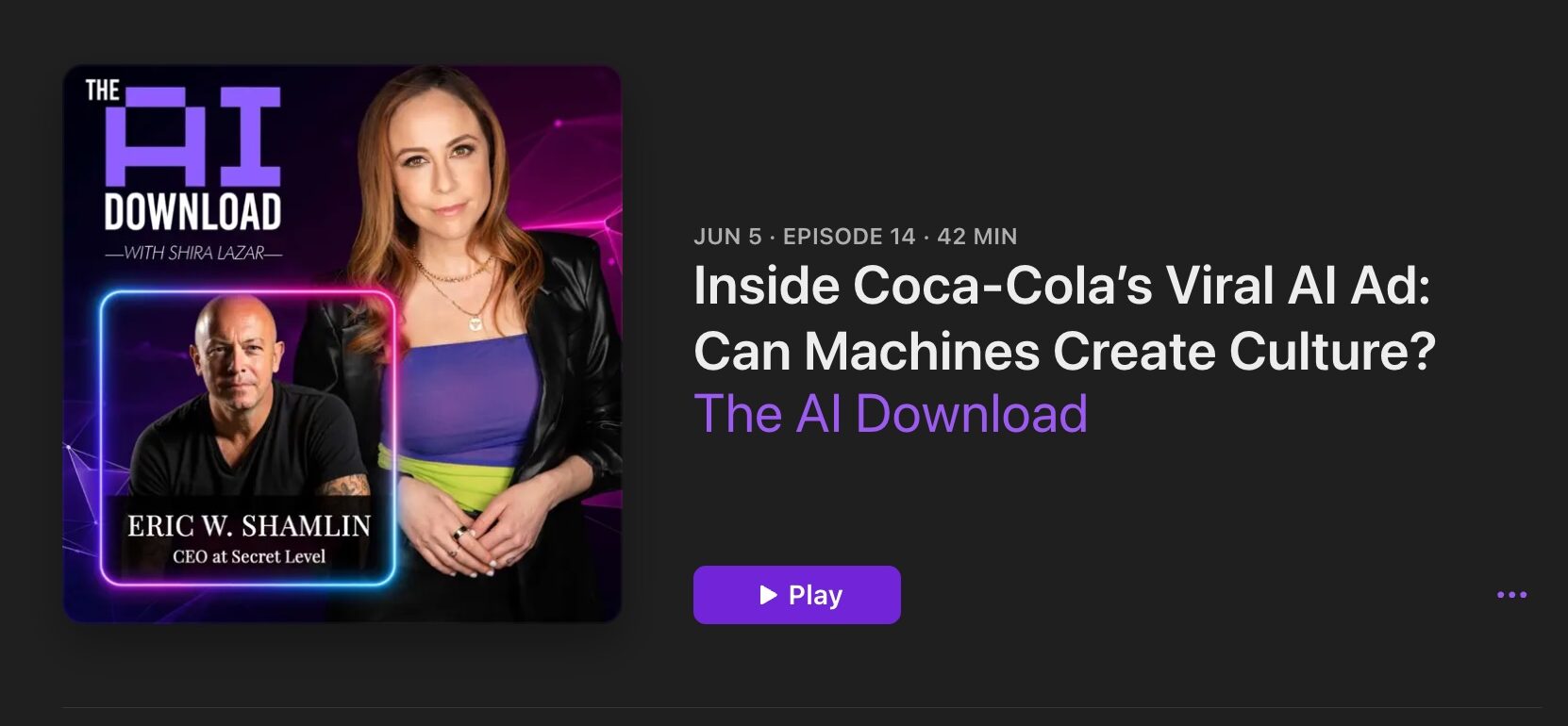Click the small THE text above the logo
Viewport: 1568px width, 726px height.
coord(102,91)
